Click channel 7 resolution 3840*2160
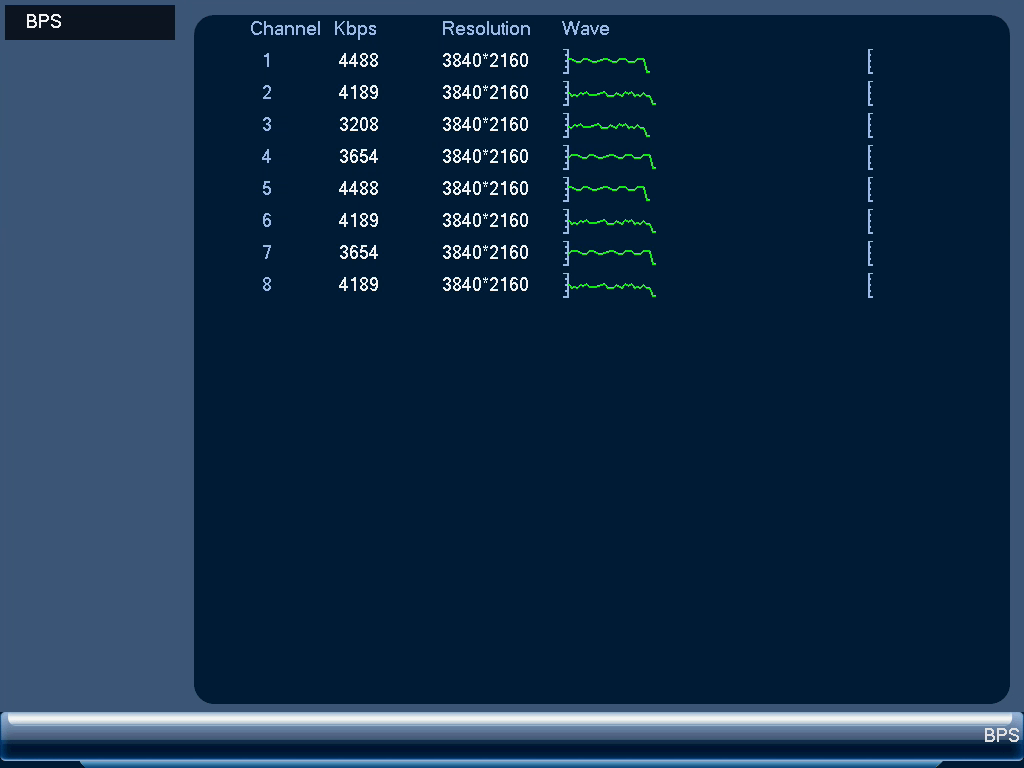The image size is (1024, 768). [x=485, y=253]
